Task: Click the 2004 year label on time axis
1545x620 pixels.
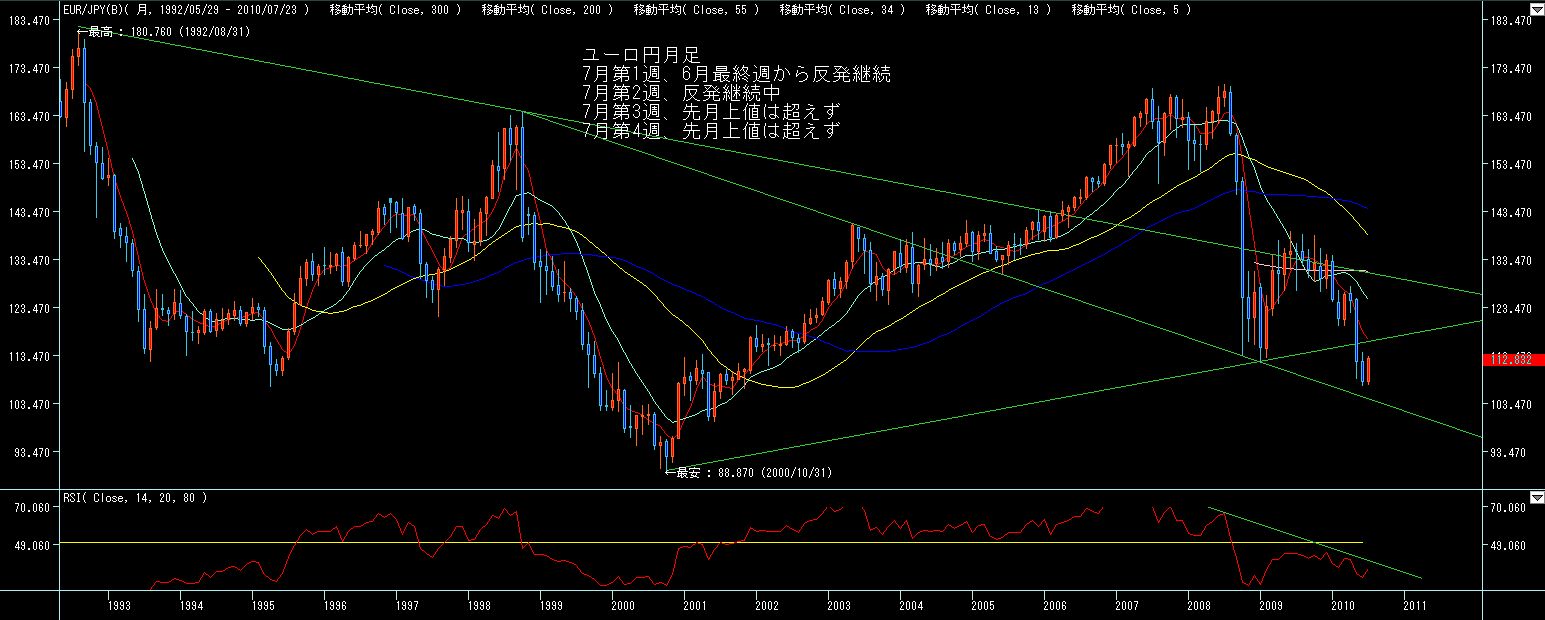Action: pyautogui.click(x=910, y=605)
